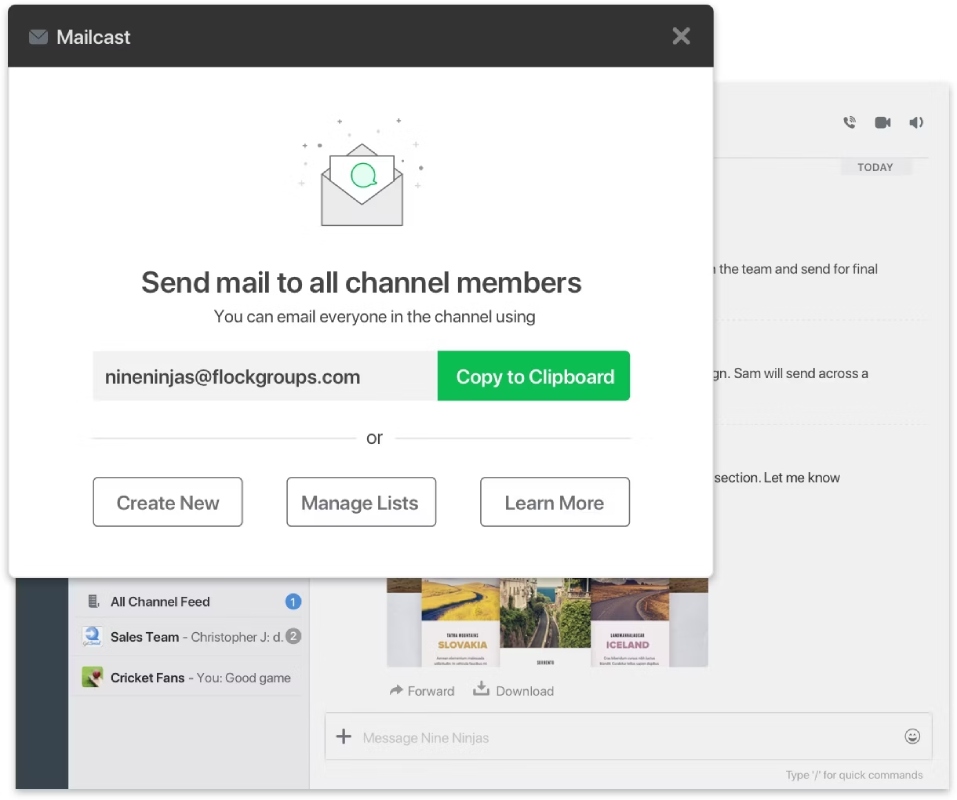Click the speaker volume icon
The width and height of the screenshot is (957, 800).
click(x=916, y=123)
